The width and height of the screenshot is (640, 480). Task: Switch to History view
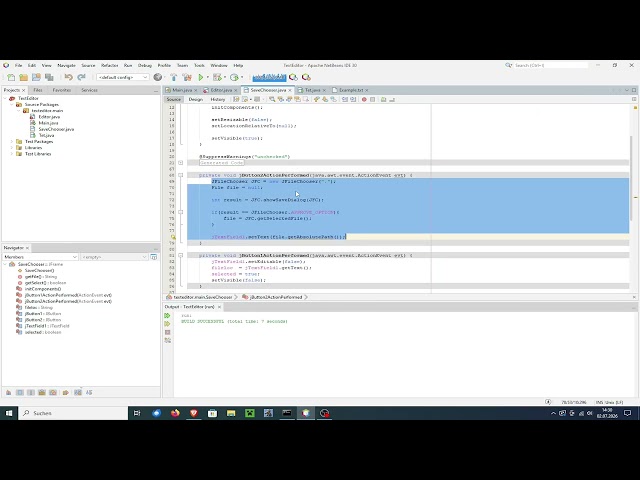click(x=218, y=99)
